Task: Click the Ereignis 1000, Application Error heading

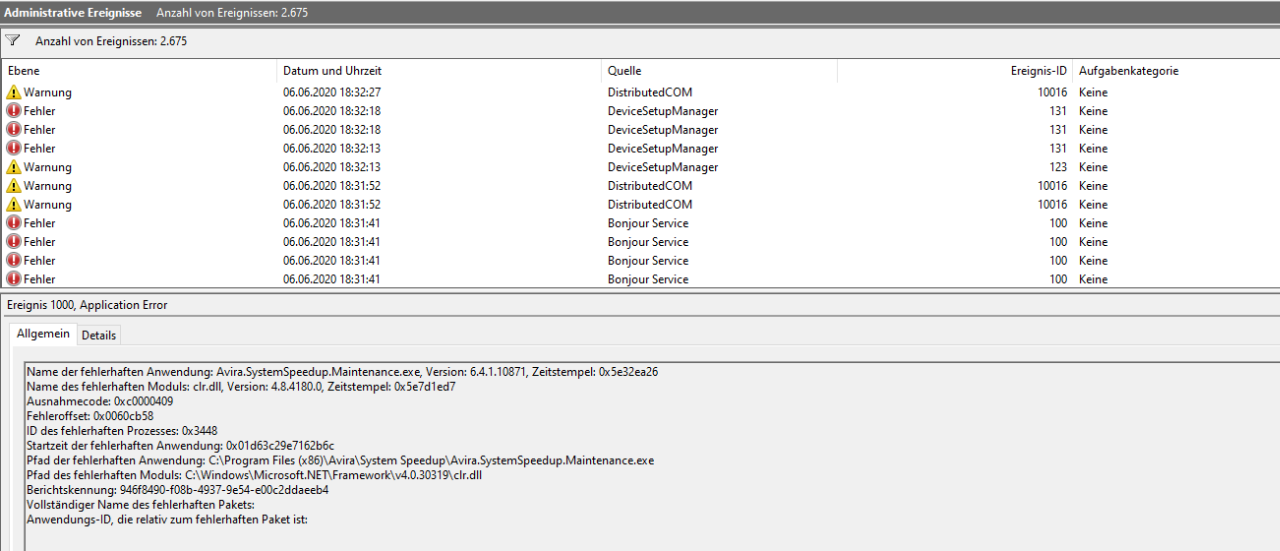Action: point(88,304)
